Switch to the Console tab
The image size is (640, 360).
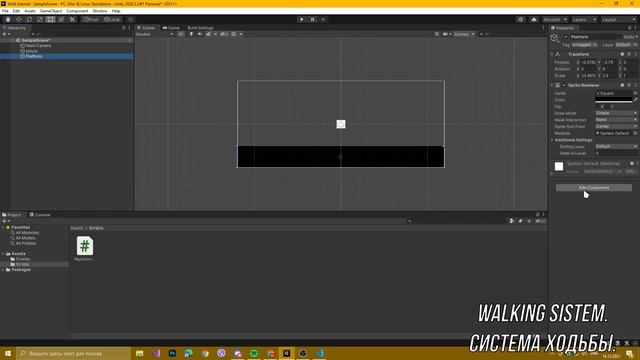tap(40, 215)
